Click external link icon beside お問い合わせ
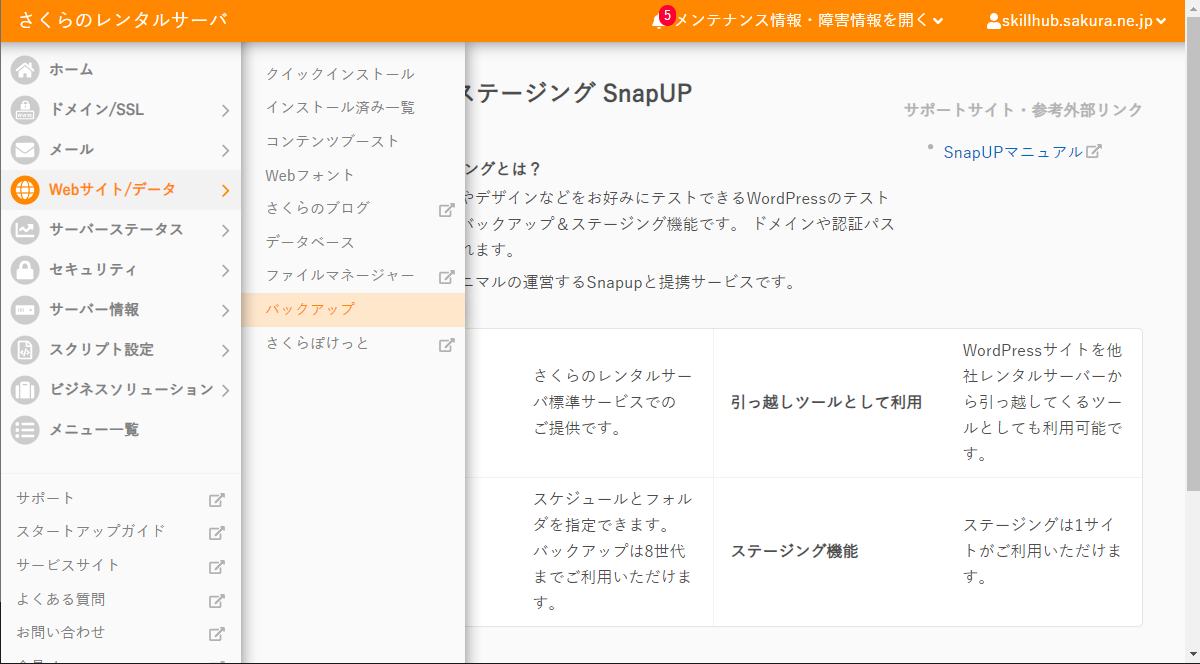The height and width of the screenshot is (664, 1200). pos(216,634)
